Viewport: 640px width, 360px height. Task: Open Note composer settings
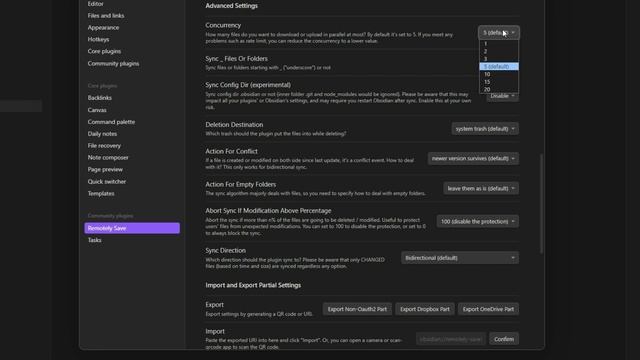tap(108, 157)
